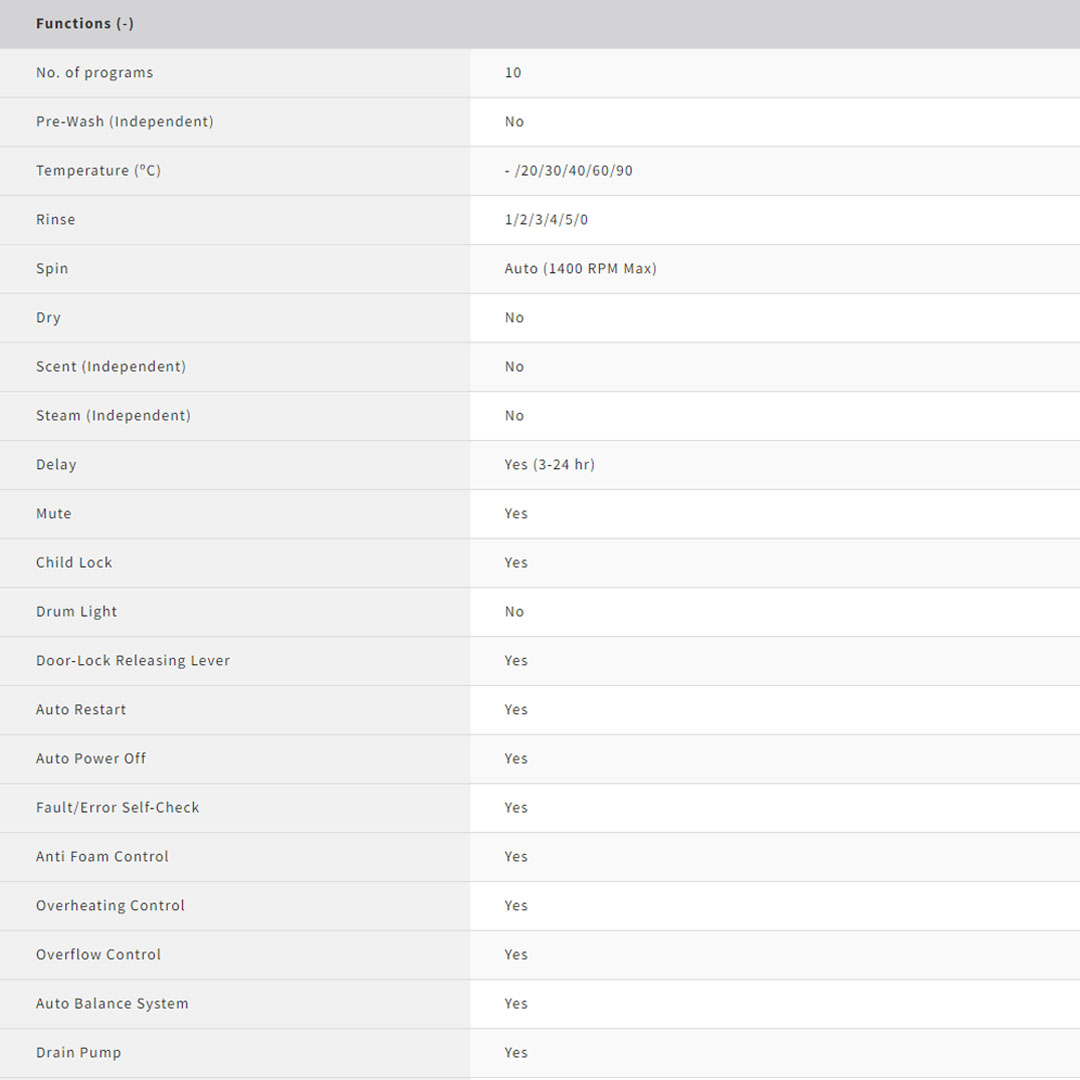Viewport: 1080px width, 1080px height.
Task: Click the Door-Lock Releasing Lever label
Action: tap(133, 660)
